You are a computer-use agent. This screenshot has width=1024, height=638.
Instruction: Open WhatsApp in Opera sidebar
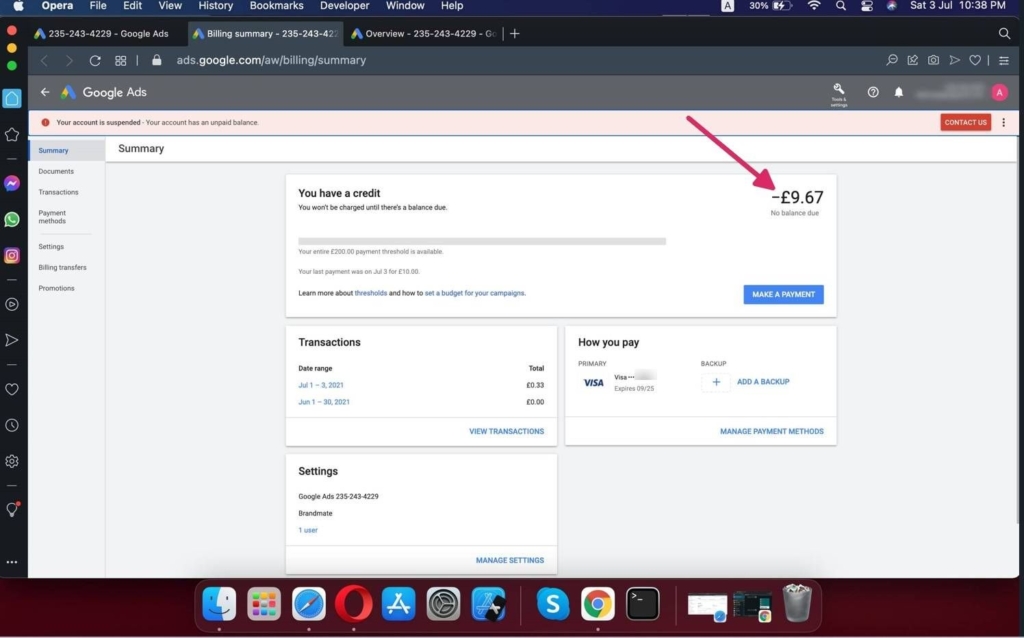(x=12, y=220)
